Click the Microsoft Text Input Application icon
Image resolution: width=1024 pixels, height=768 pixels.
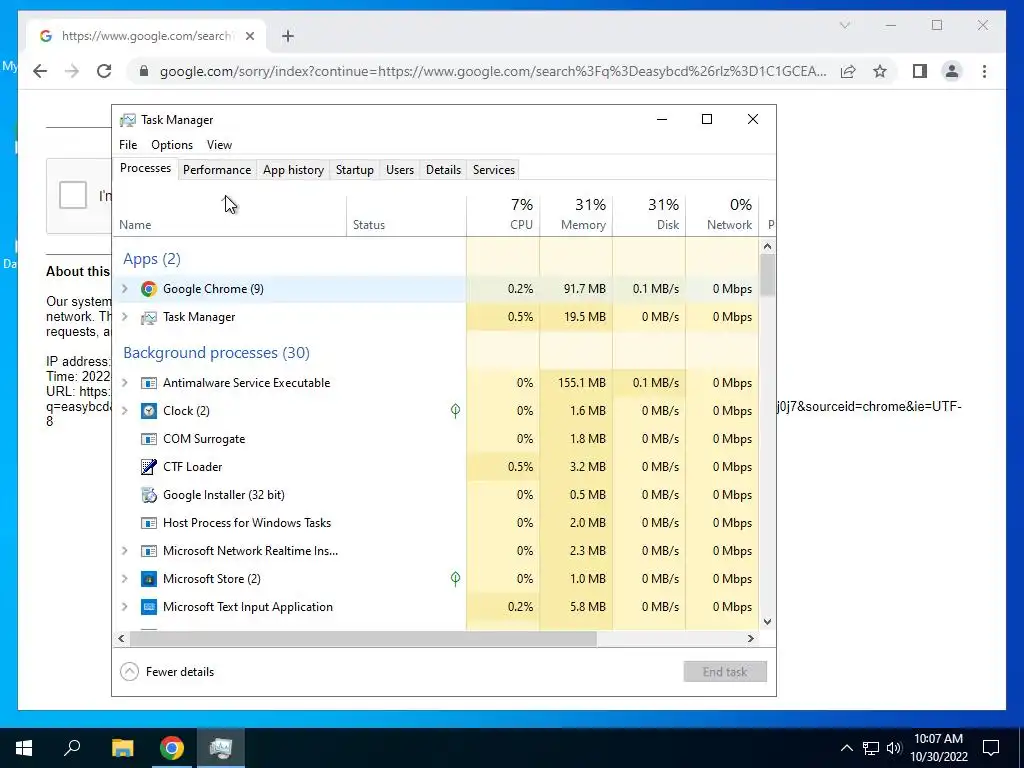point(149,607)
